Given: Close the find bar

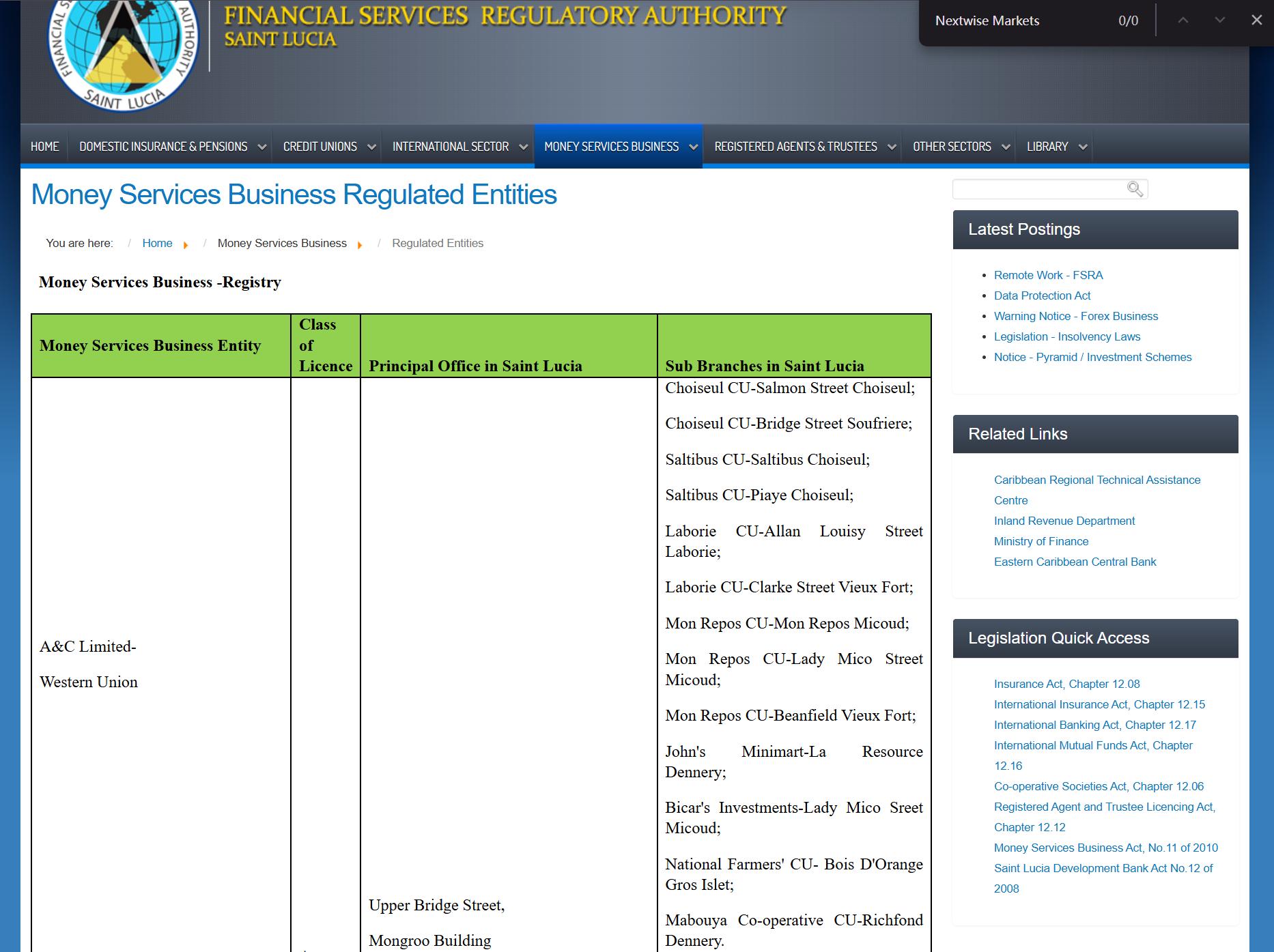Looking at the screenshot, I should [1256, 20].
